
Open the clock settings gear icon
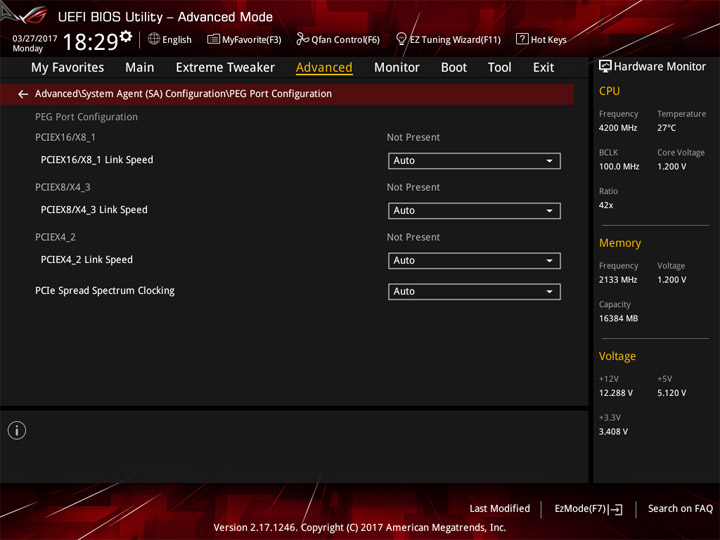[126, 36]
